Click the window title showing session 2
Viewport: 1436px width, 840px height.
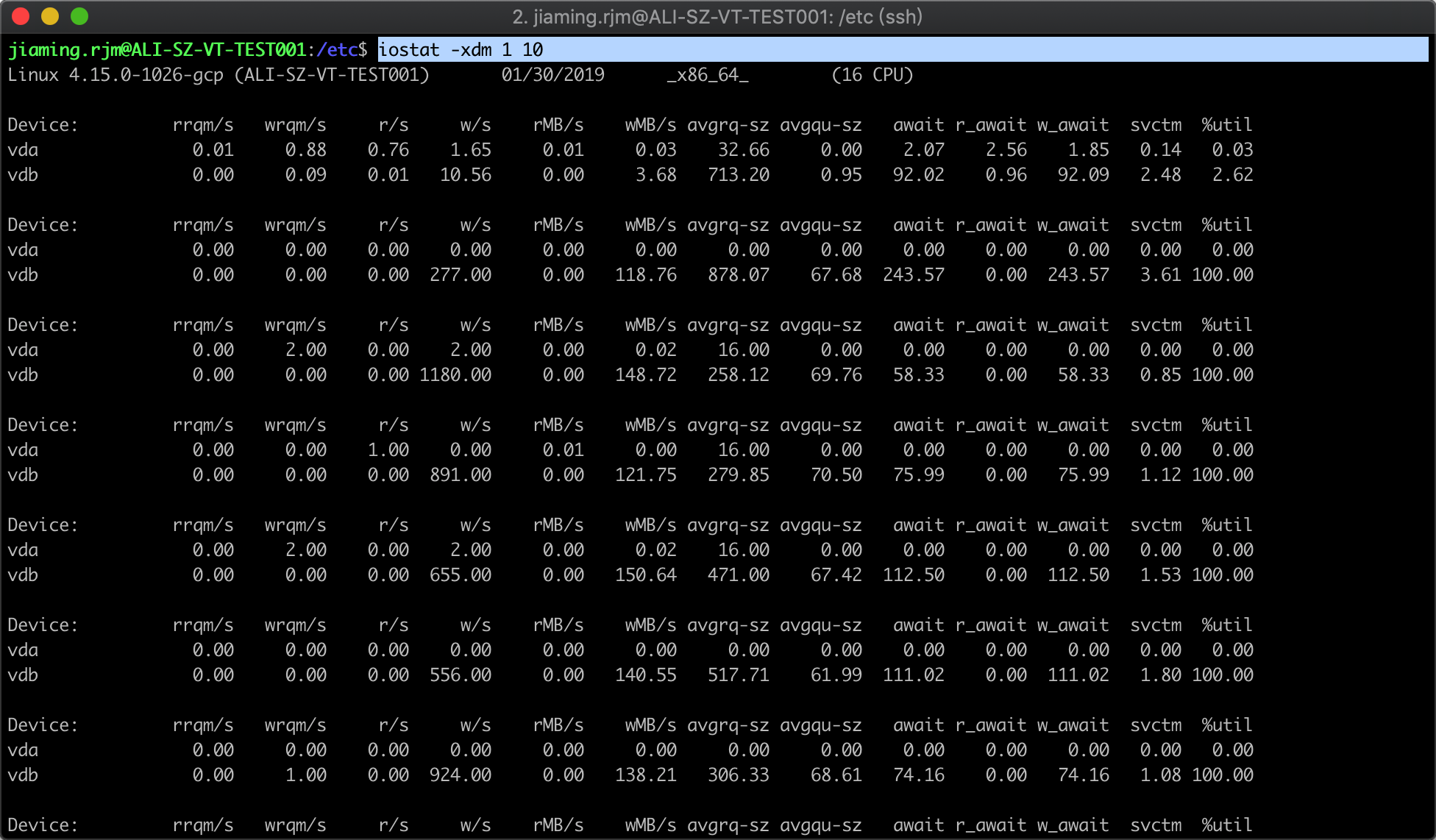pyautogui.click(x=717, y=17)
